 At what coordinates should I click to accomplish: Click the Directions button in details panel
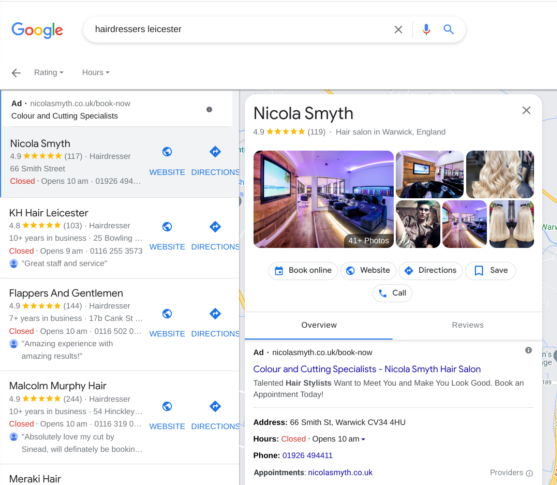click(430, 271)
